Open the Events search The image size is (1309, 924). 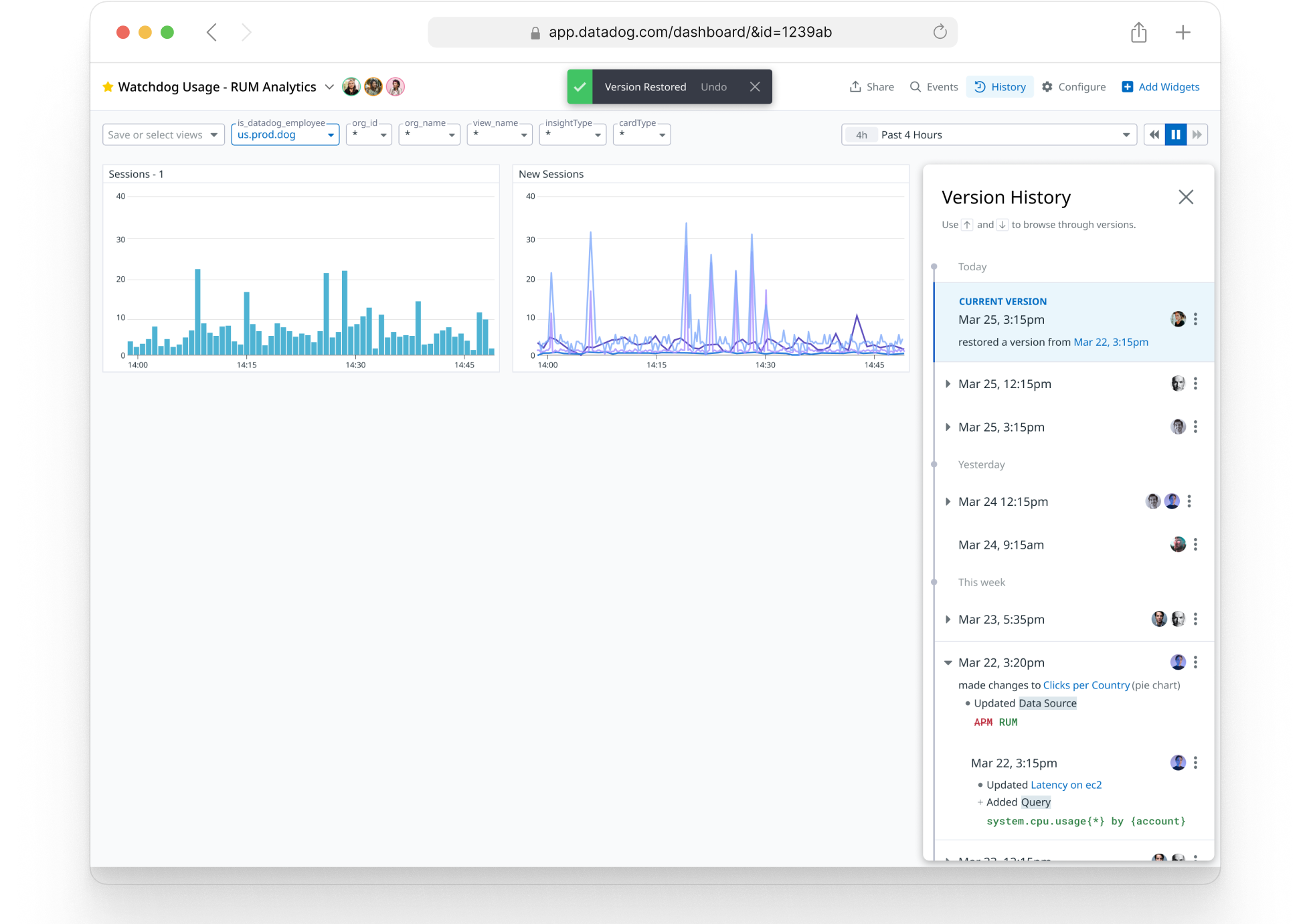[x=934, y=87]
